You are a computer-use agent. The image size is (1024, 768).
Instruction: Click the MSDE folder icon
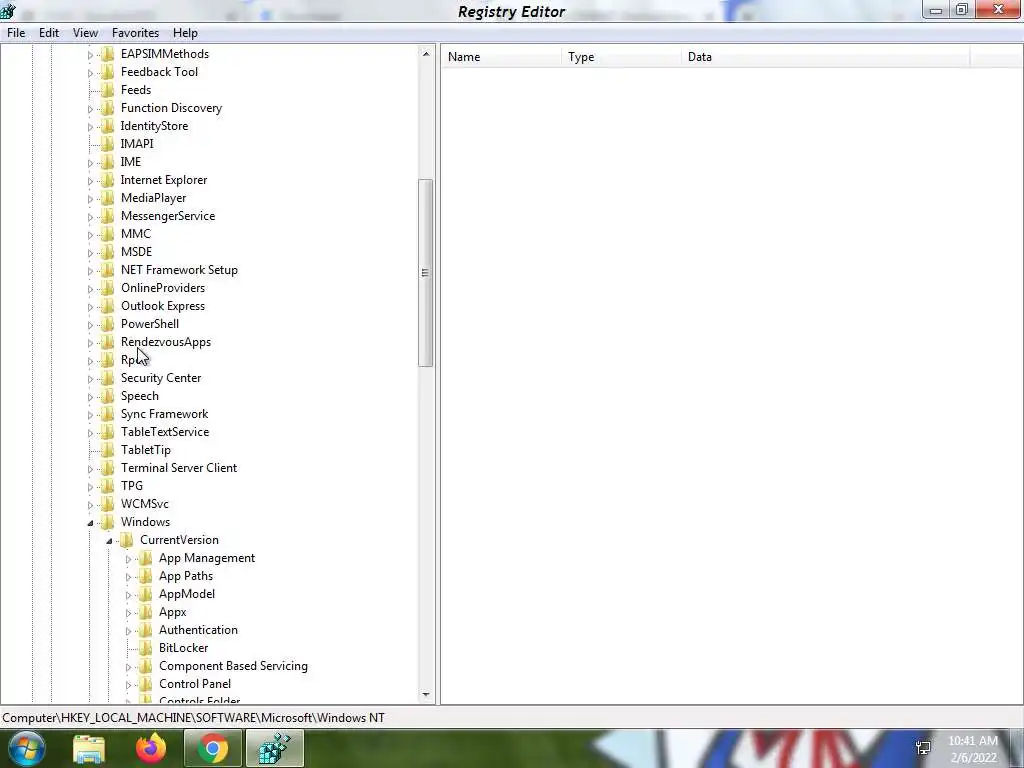(x=108, y=252)
